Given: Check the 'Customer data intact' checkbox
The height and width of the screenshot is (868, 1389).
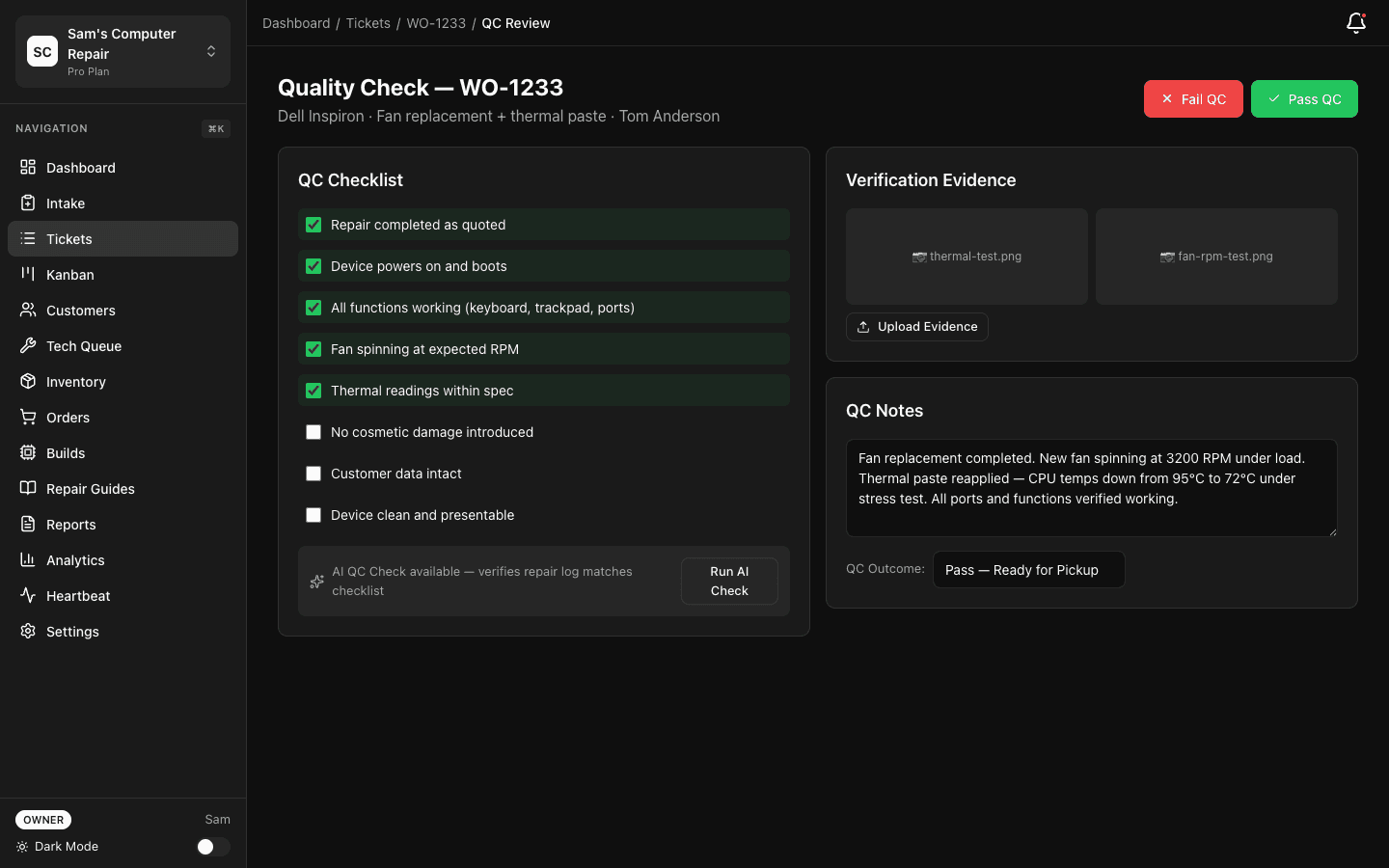Looking at the screenshot, I should 313,474.
